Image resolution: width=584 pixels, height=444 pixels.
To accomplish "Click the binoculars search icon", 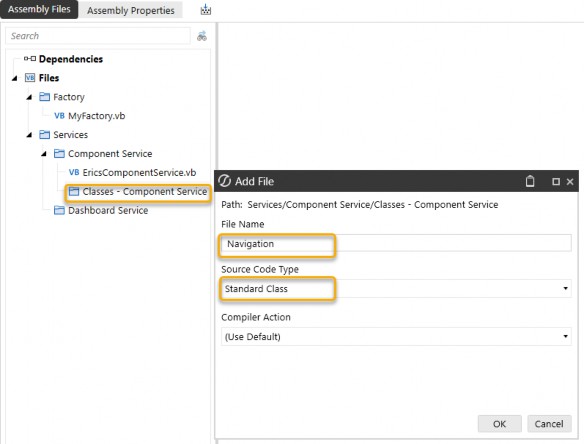I will coord(202,36).
